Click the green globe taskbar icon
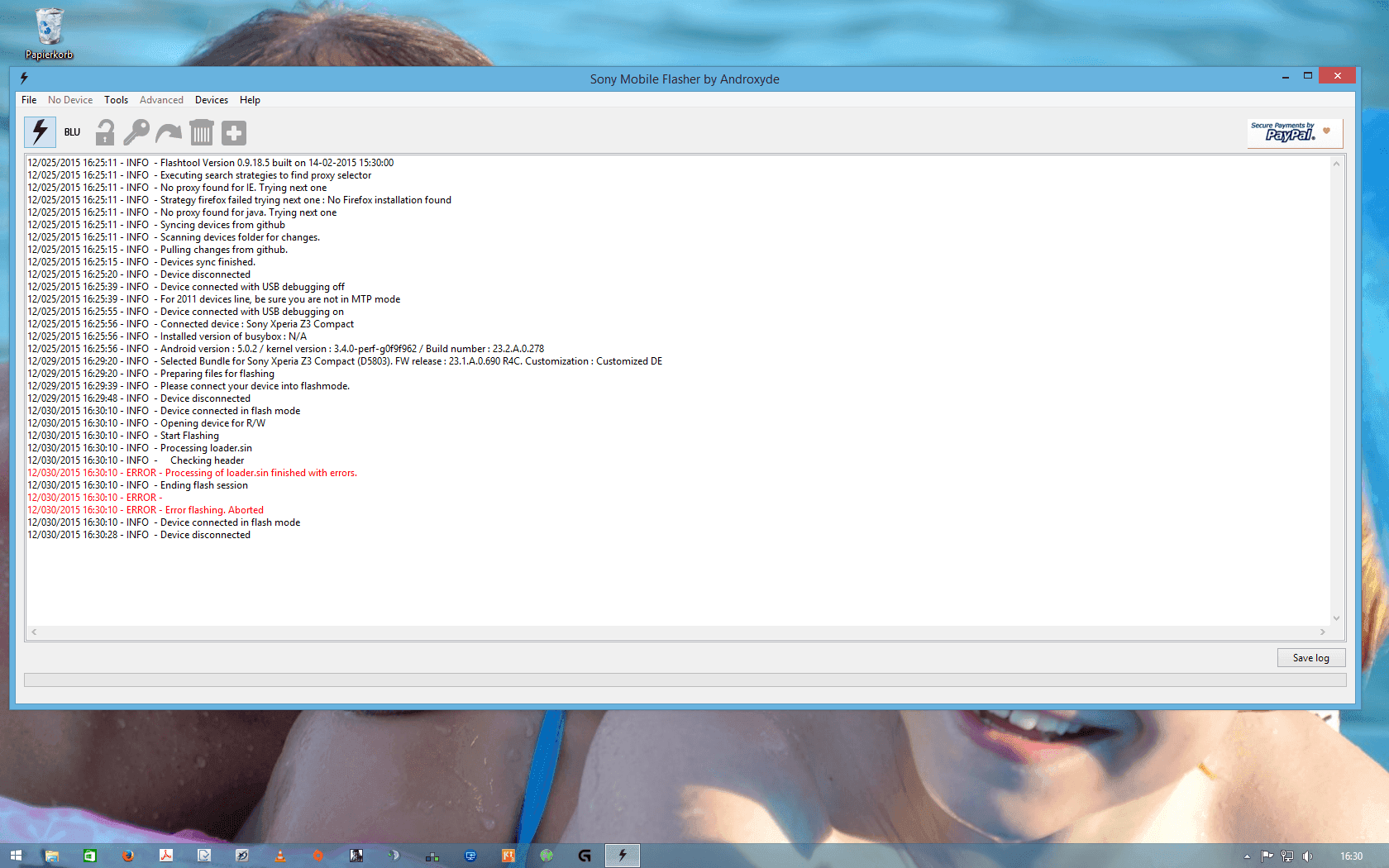The height and width of the screenshot is (868, 1389). (x=547, y=856)
